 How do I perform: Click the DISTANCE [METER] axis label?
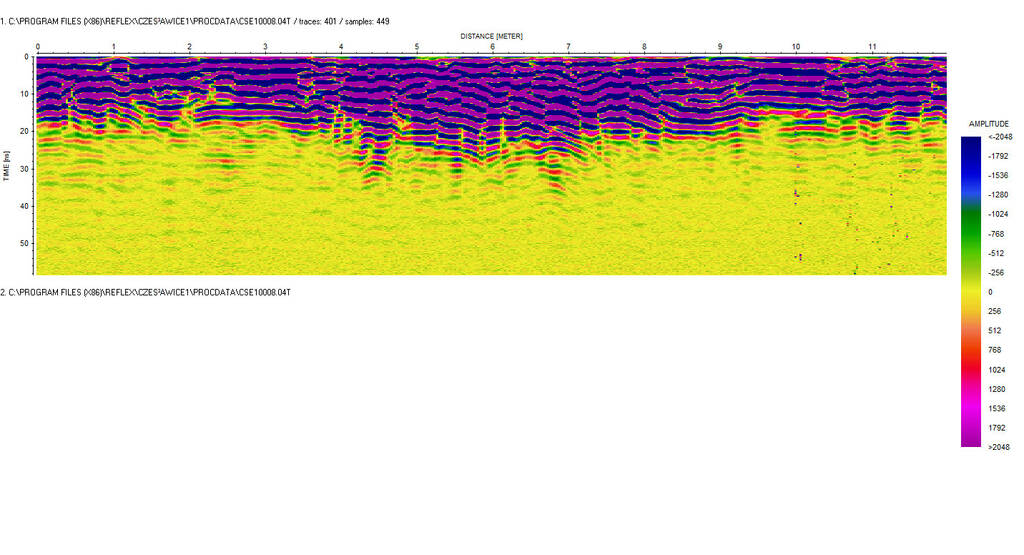[x=491, y=35]
